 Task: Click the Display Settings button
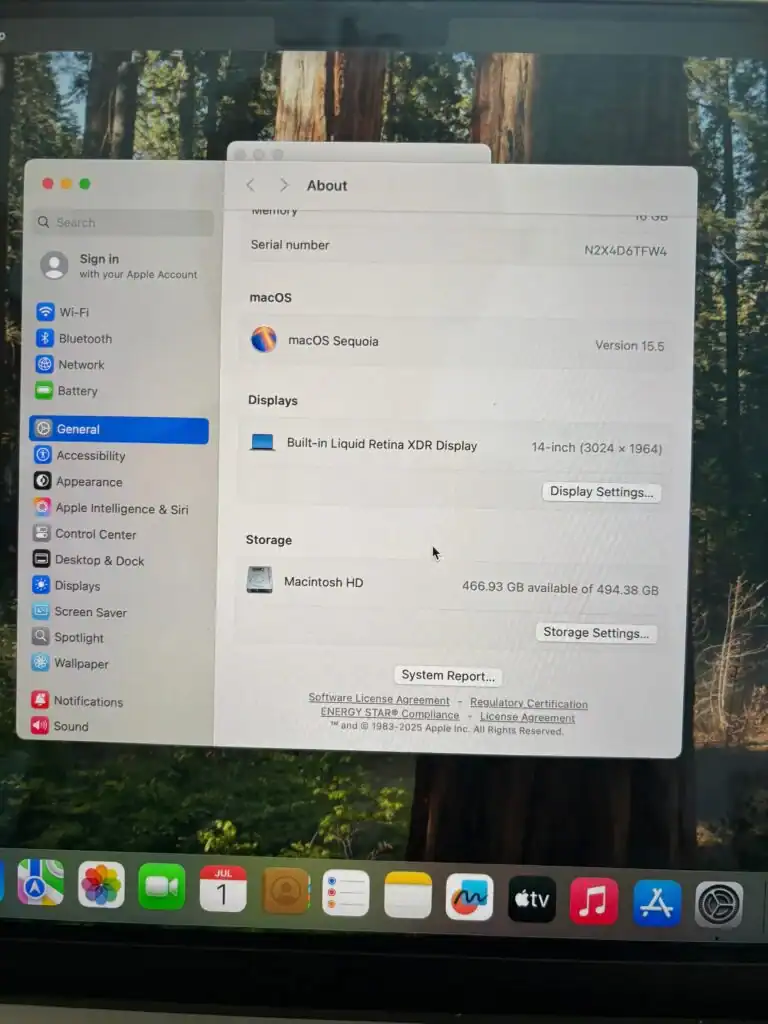point(601,492)
